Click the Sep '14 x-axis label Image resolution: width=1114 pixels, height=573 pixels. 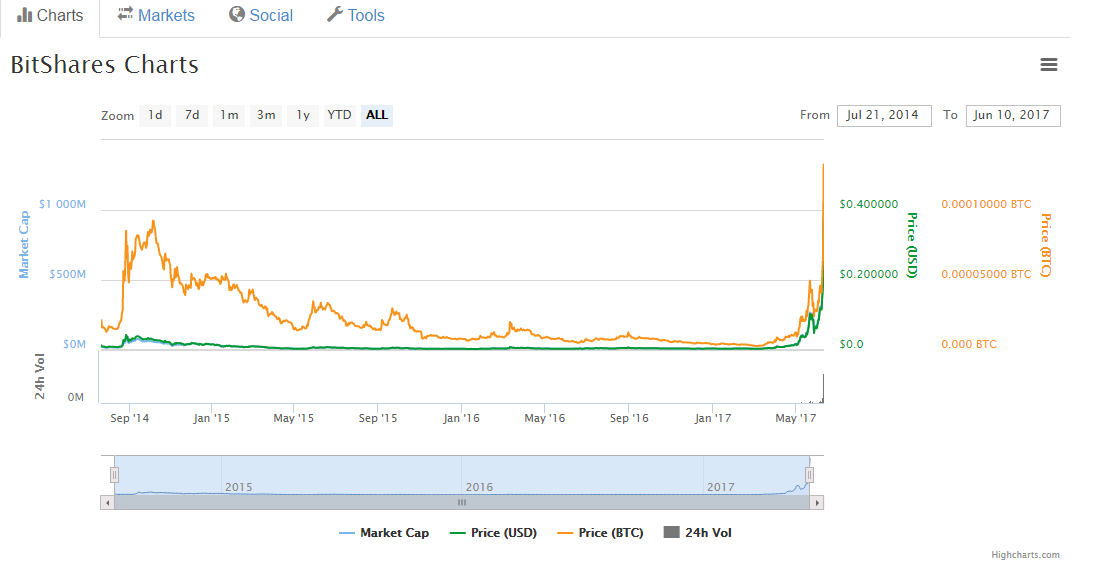tap(130, 418)
